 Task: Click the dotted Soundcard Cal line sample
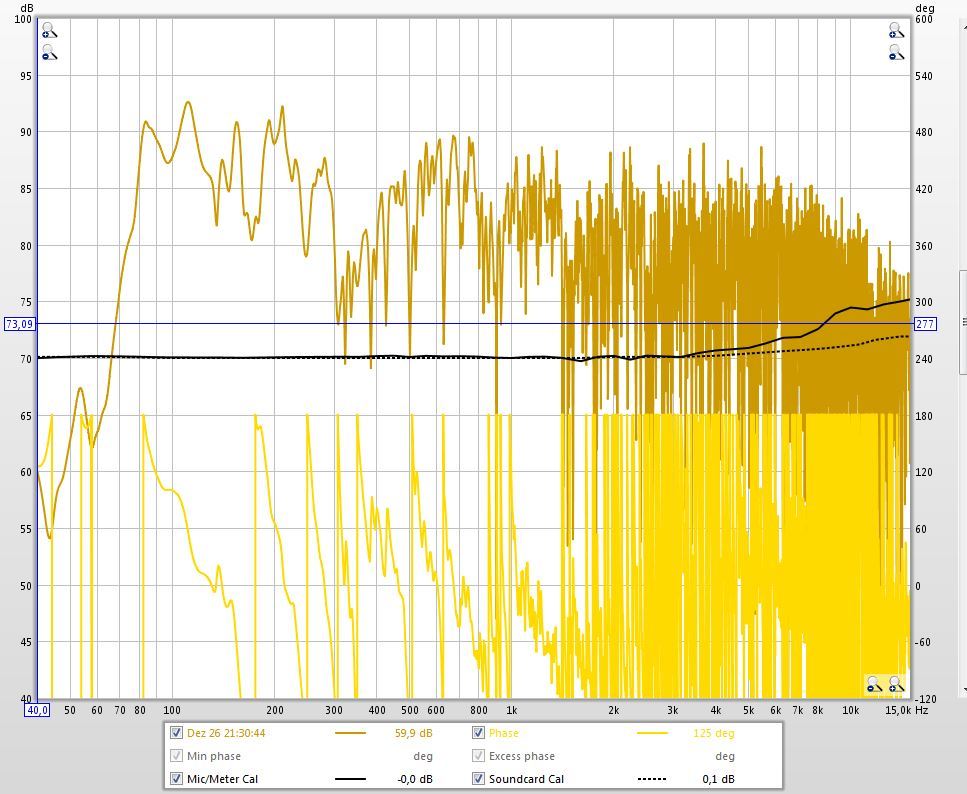pos(652,779)
